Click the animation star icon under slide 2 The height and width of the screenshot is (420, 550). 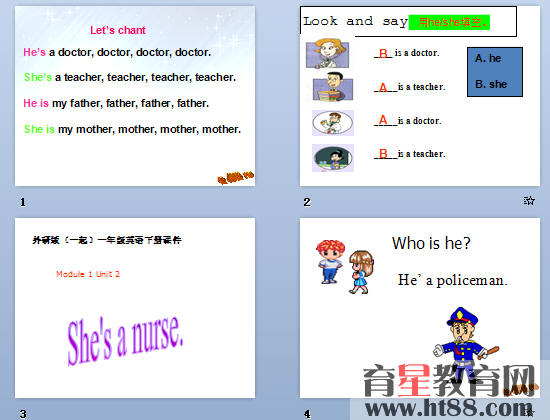(529, 201)
